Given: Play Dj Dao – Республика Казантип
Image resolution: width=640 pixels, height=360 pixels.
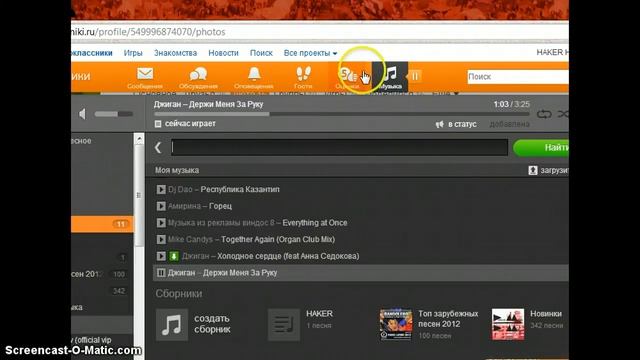Looking at the screenshot, I should (161, 189).
